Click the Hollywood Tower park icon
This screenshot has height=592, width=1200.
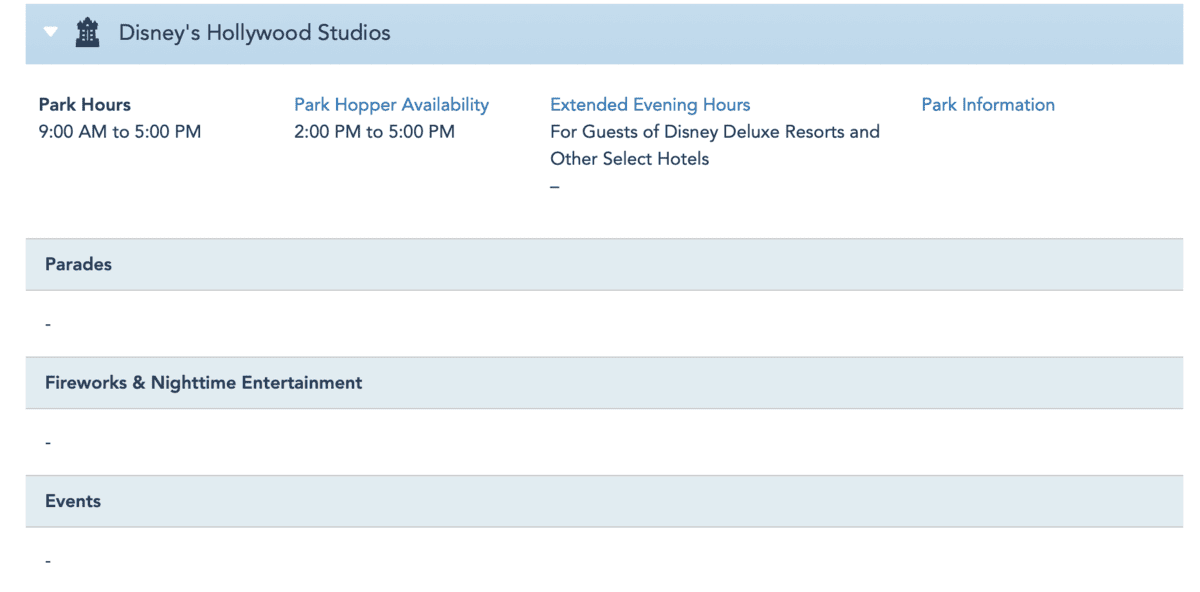(88, 33)
